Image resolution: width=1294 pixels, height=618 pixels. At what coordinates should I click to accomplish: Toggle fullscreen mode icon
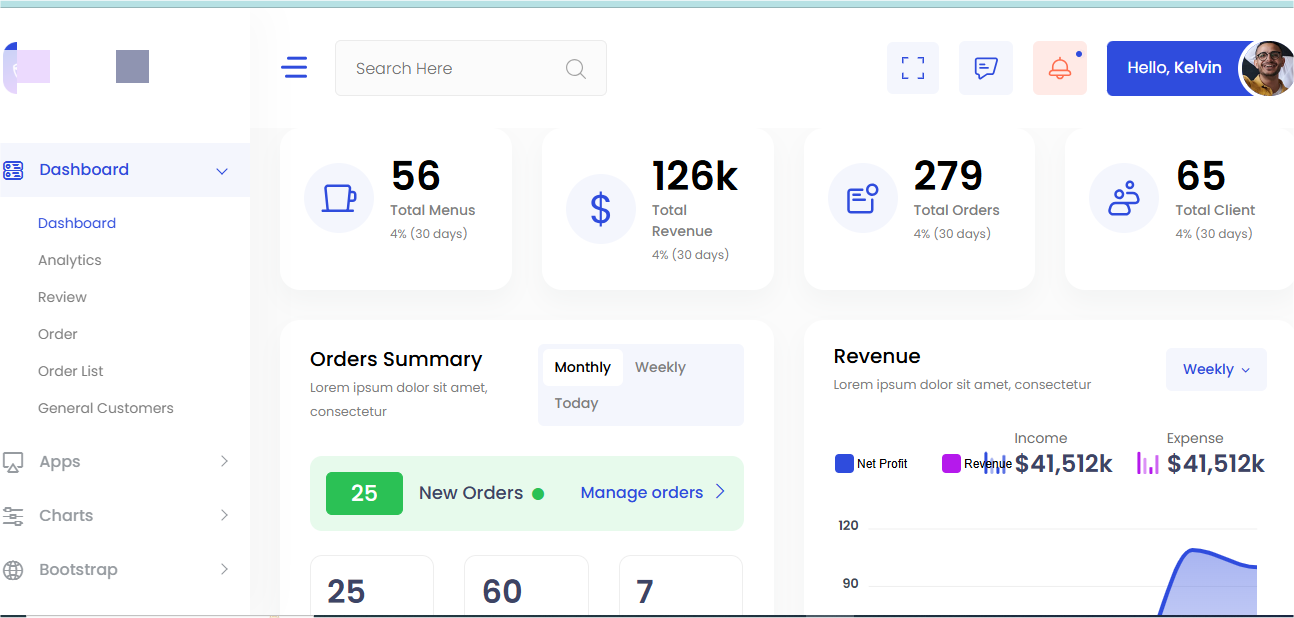click(x=913, y=68)
